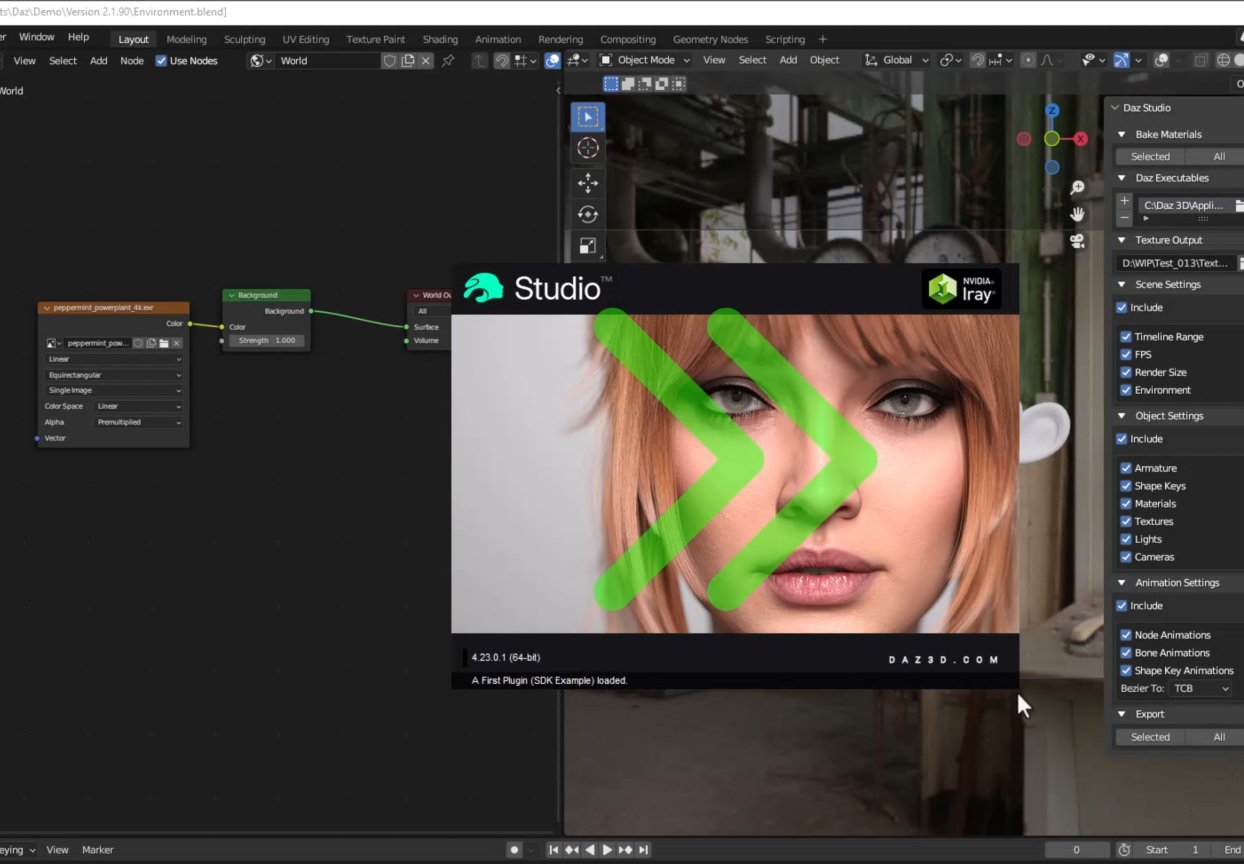
Task: Open the Equirectangular projection dropdown
Action: tap(114, 375)
